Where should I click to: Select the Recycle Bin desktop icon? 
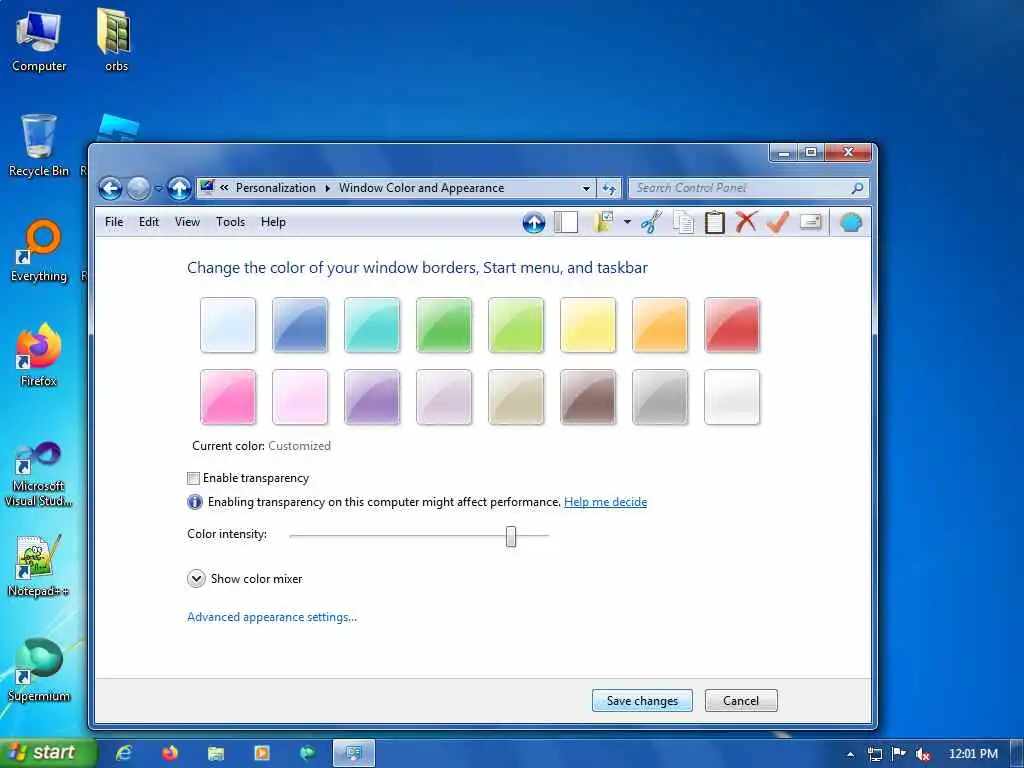[x=39, y=145]
